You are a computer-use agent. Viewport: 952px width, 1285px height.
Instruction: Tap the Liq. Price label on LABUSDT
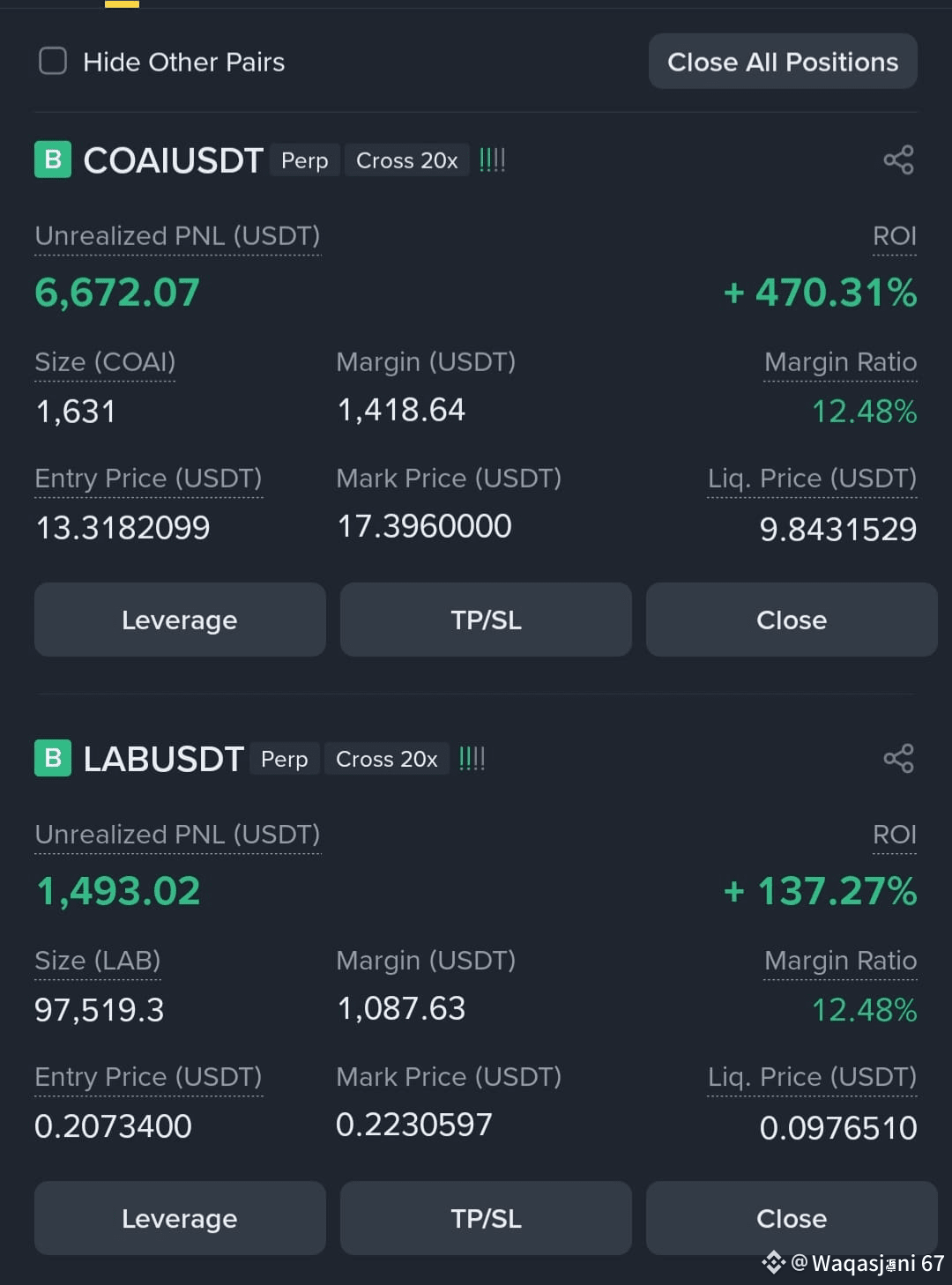point(812,1077)
